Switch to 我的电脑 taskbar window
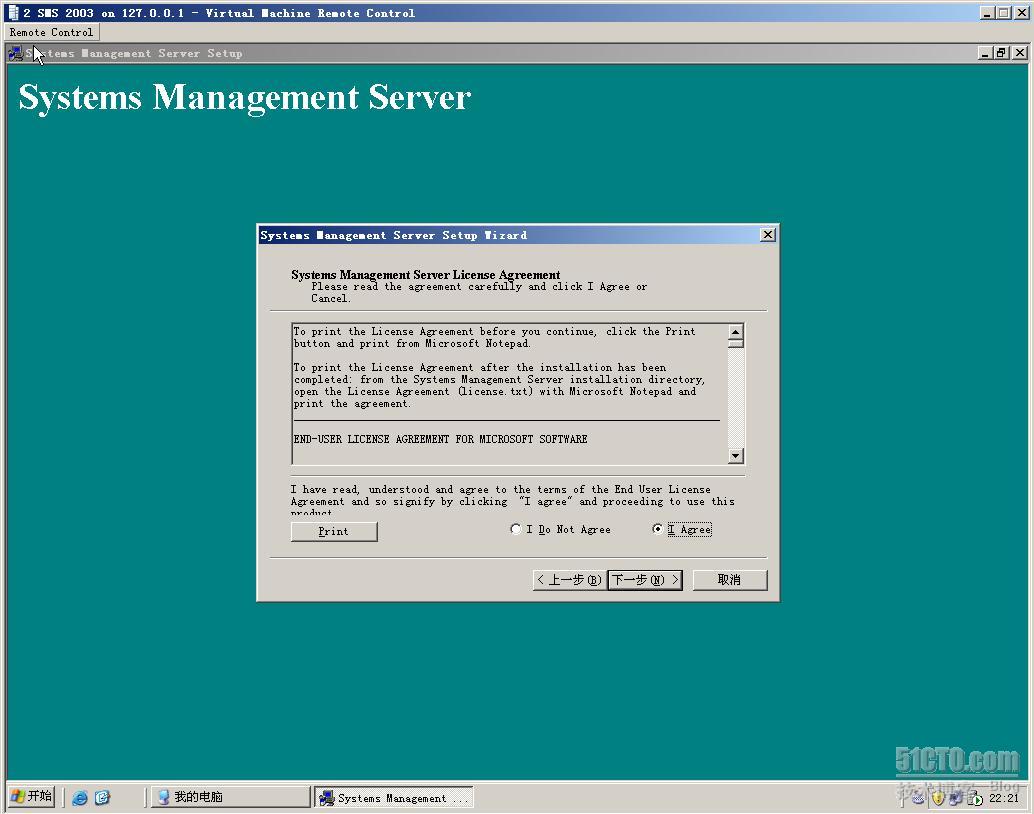Image resolution: width=1034 pixels, height=814 pixels. [230, 797]
